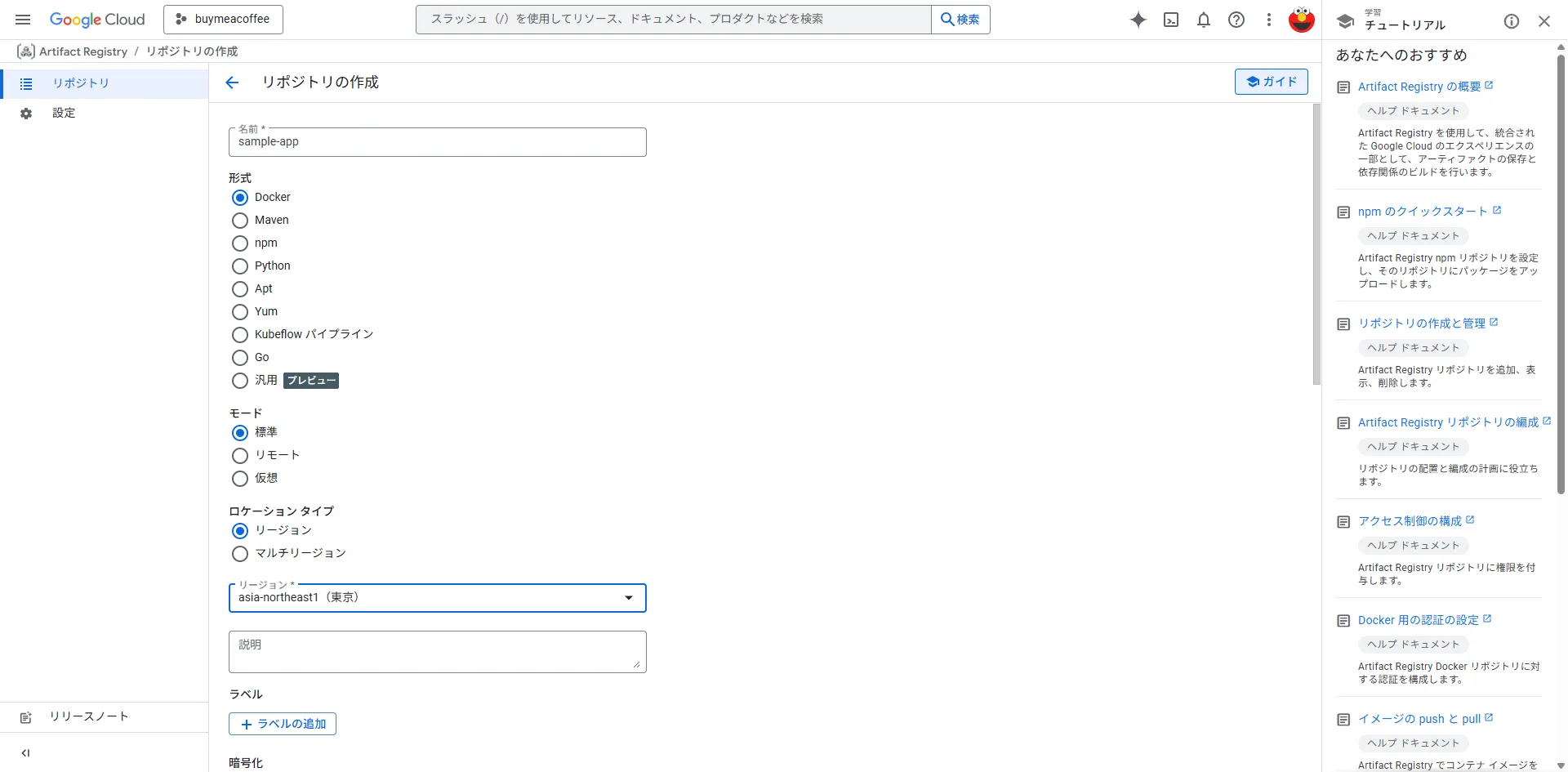Screen dimensions: 1568x772
Task: Select the Maven format radio button
Action: point(240,221)
